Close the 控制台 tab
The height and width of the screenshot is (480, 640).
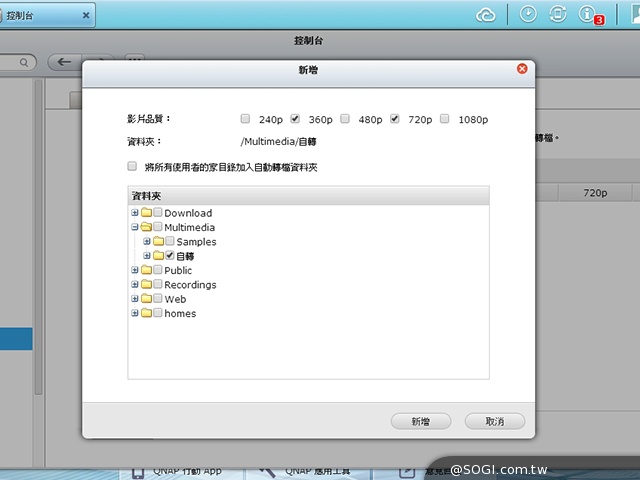pos(86,16)
